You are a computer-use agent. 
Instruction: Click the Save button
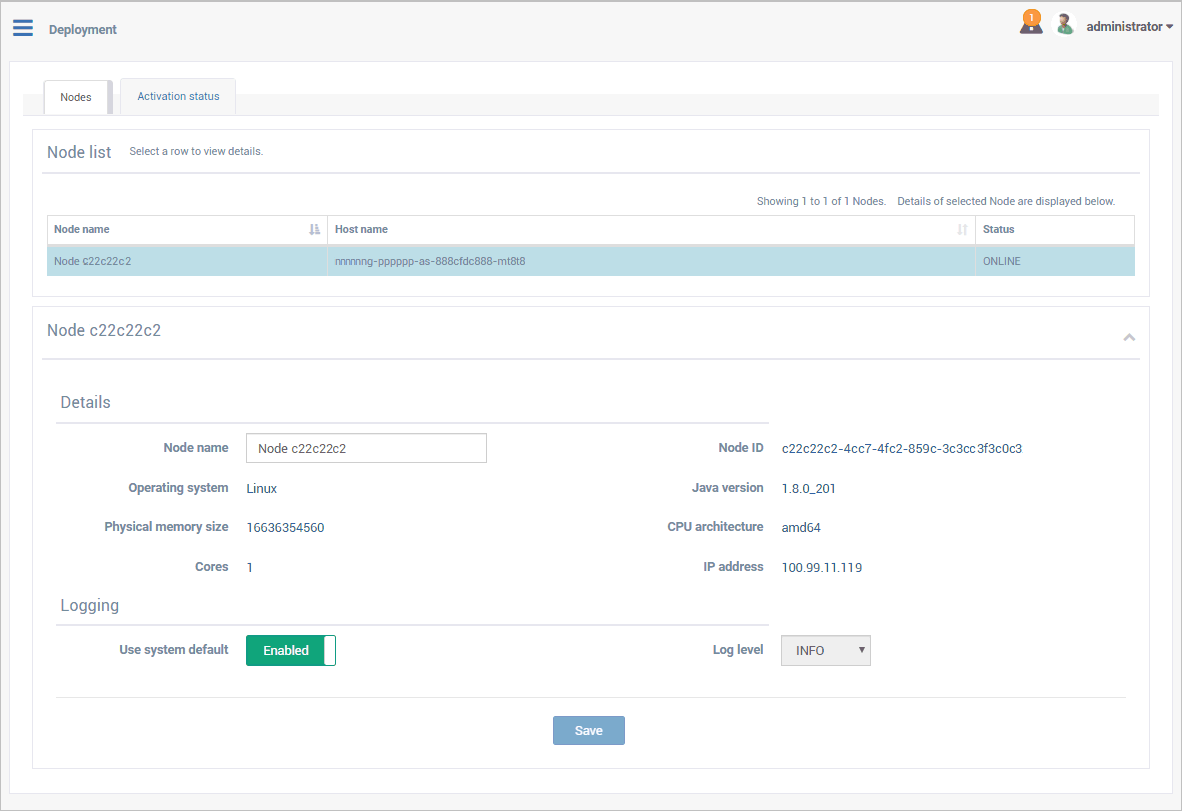tap(588, 731)
